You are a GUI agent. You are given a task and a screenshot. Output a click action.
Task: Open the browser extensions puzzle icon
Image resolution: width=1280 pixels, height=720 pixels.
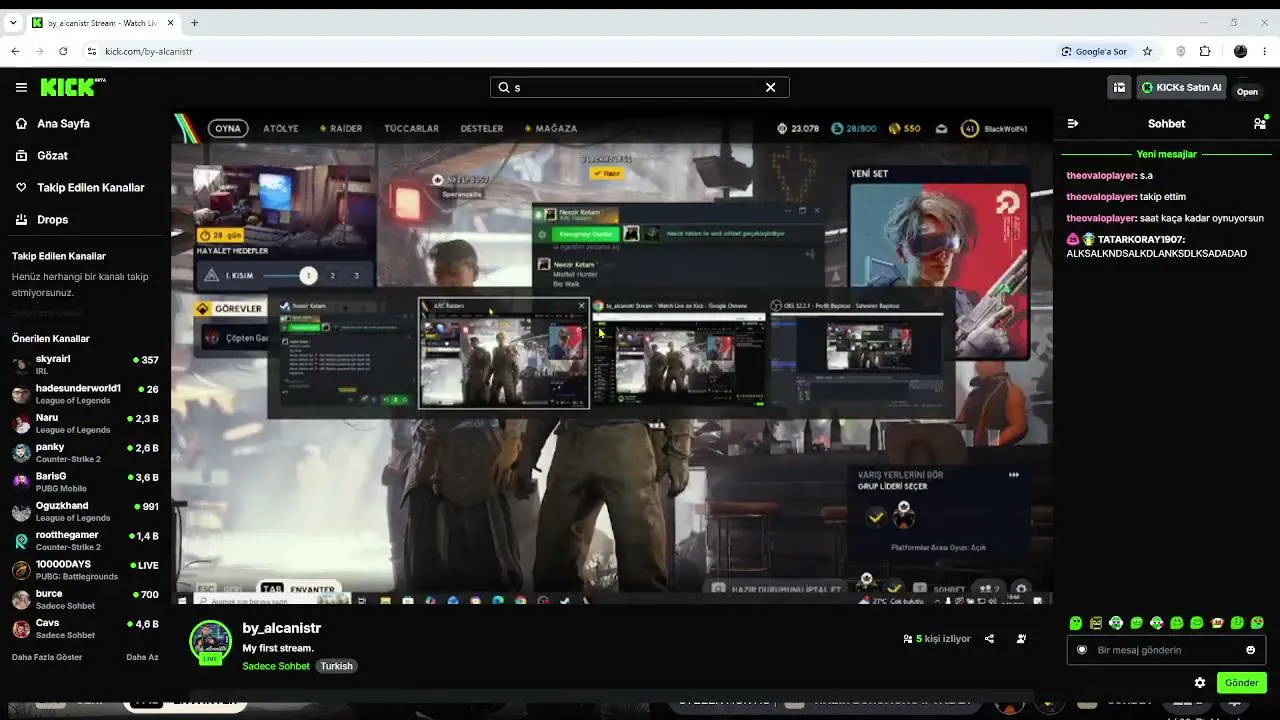1205,51
